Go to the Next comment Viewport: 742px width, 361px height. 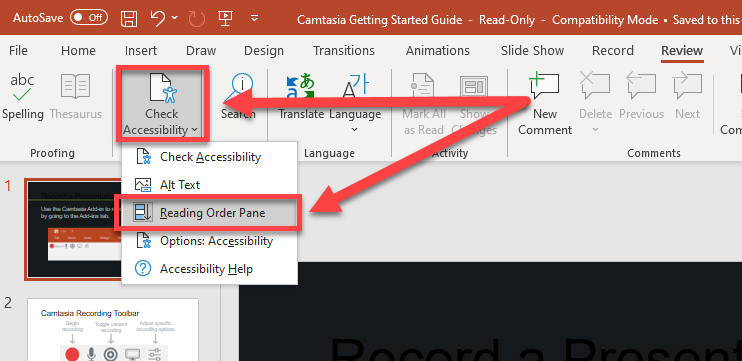click(687, 97)
